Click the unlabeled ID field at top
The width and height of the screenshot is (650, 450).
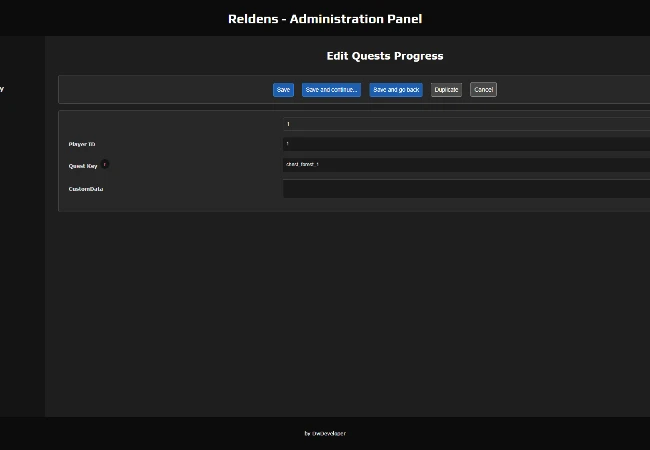tap(466, 124)
